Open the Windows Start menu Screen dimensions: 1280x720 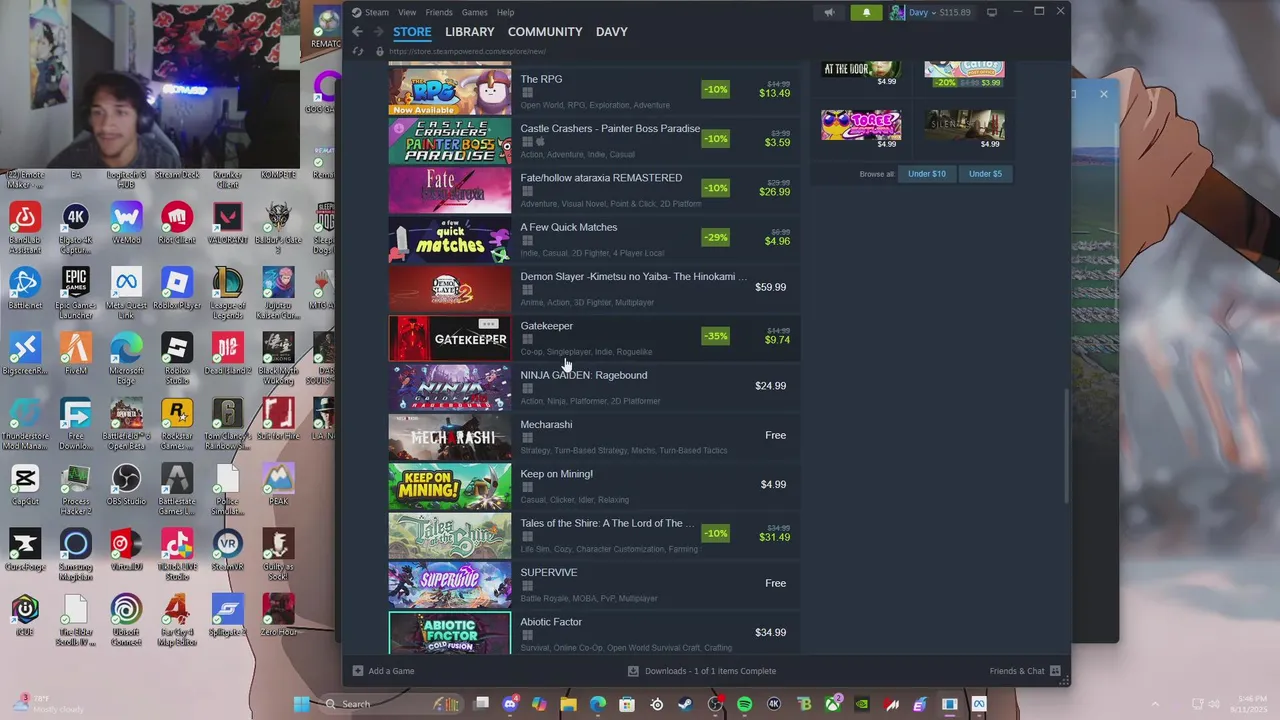click(x=301, y=704)
